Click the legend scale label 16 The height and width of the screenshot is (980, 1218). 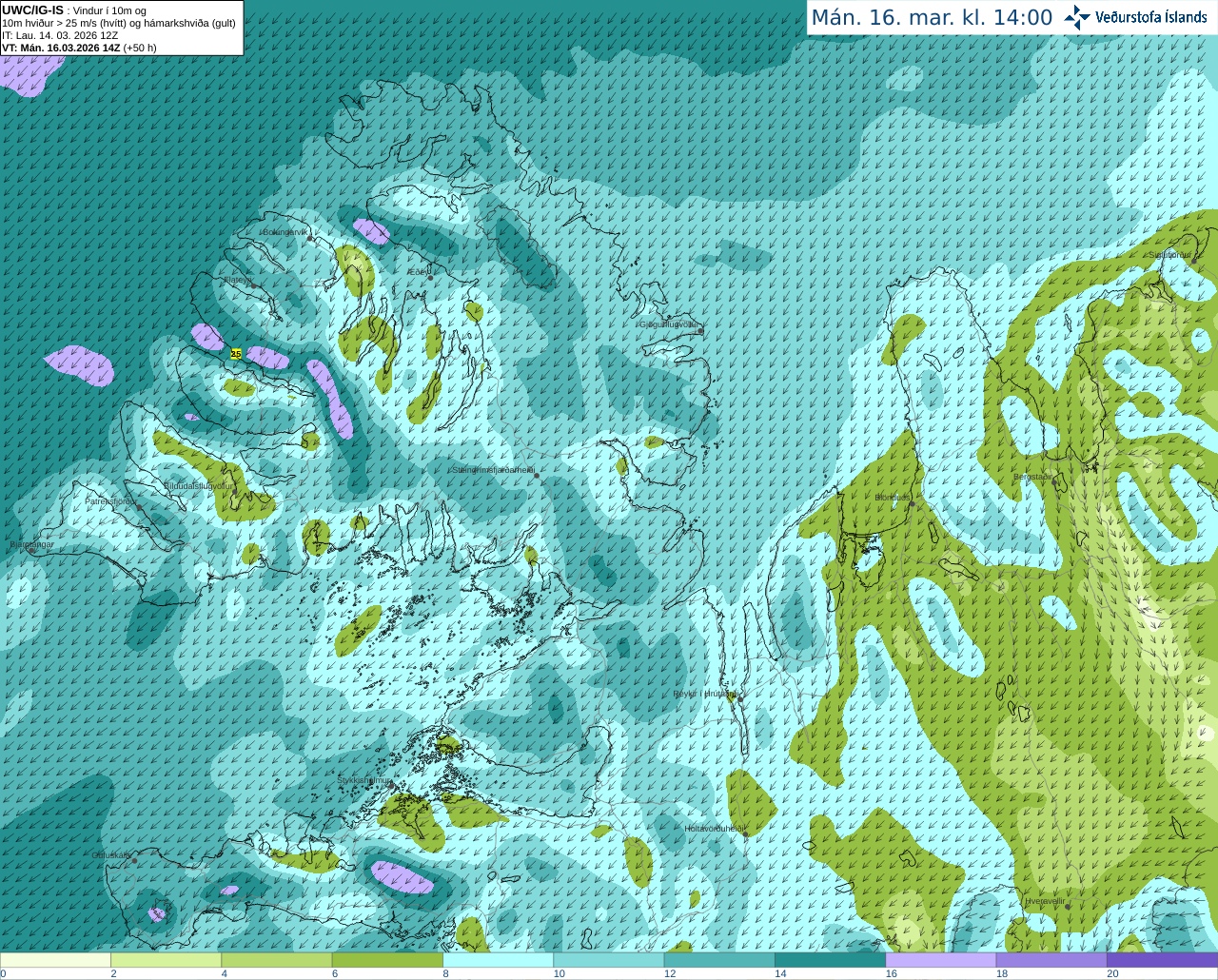click(892, 973)
